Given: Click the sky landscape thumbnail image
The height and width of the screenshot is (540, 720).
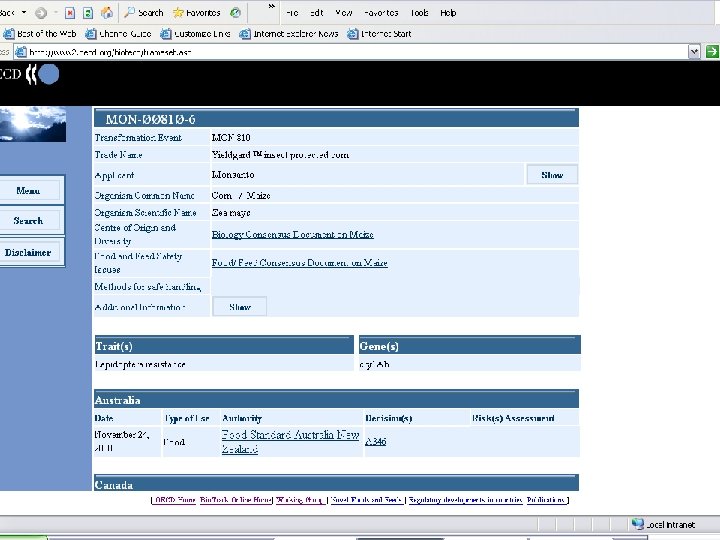Looking at the screenshot, I should [x=33, y=124].
